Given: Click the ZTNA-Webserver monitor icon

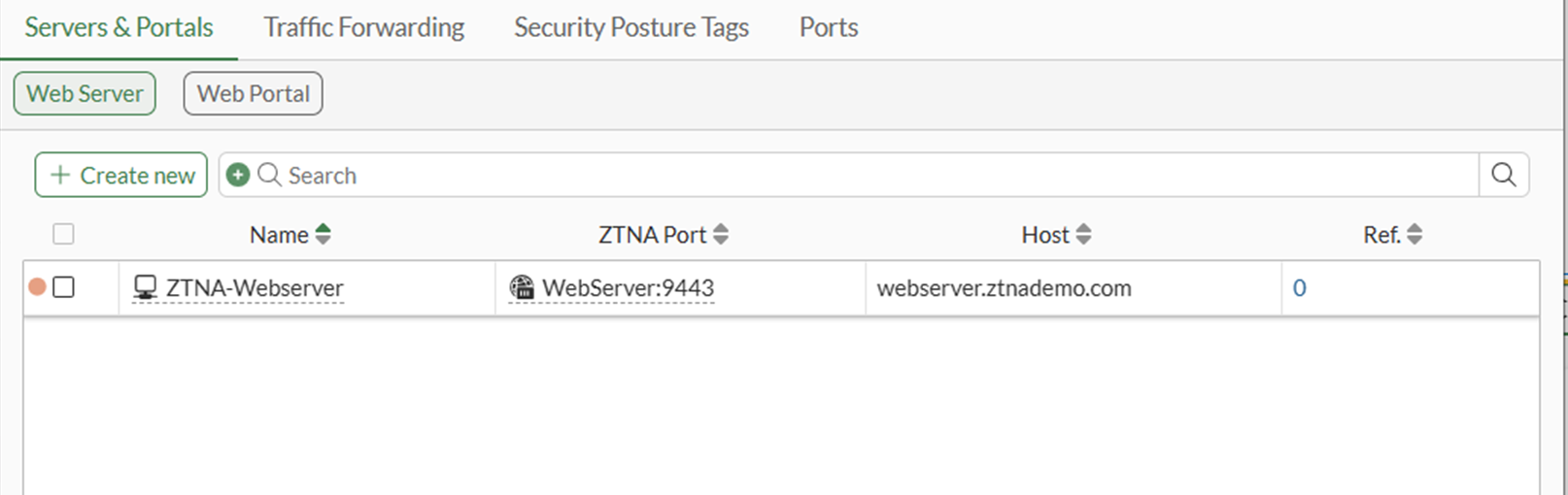Looking at the screenshot, I should point(145,287).
